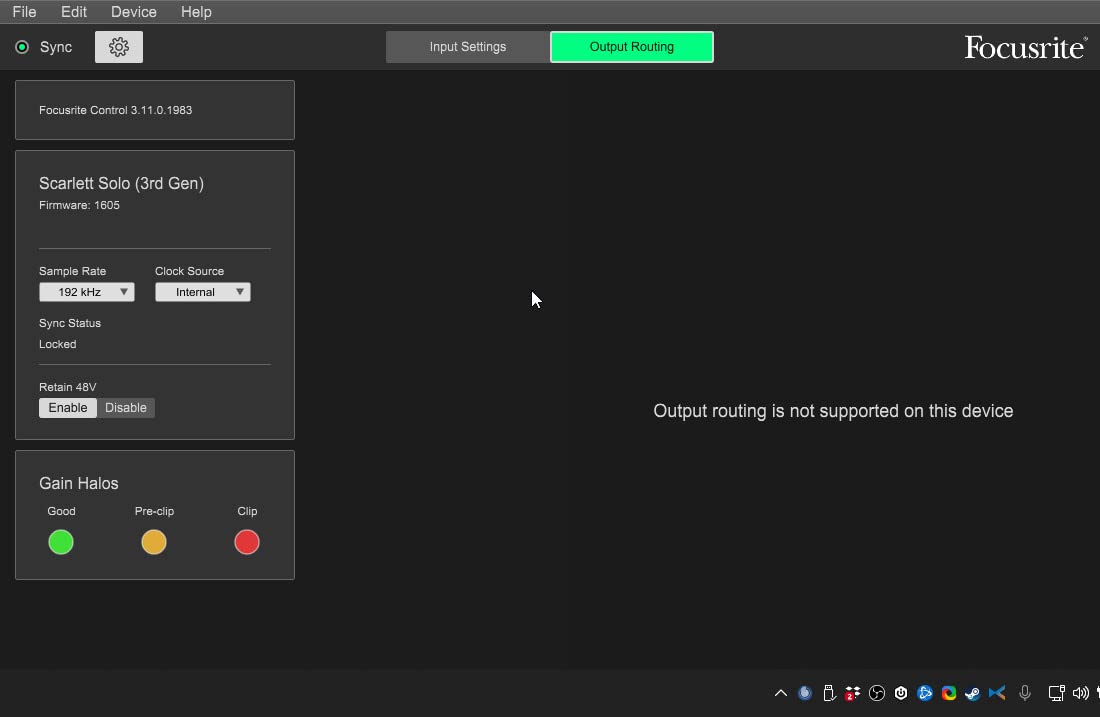Click the Focusrite Control 3.11.0.1983 version text
Image resolution: width=1100 pixels, height=717 pixels.
point(116,110)
